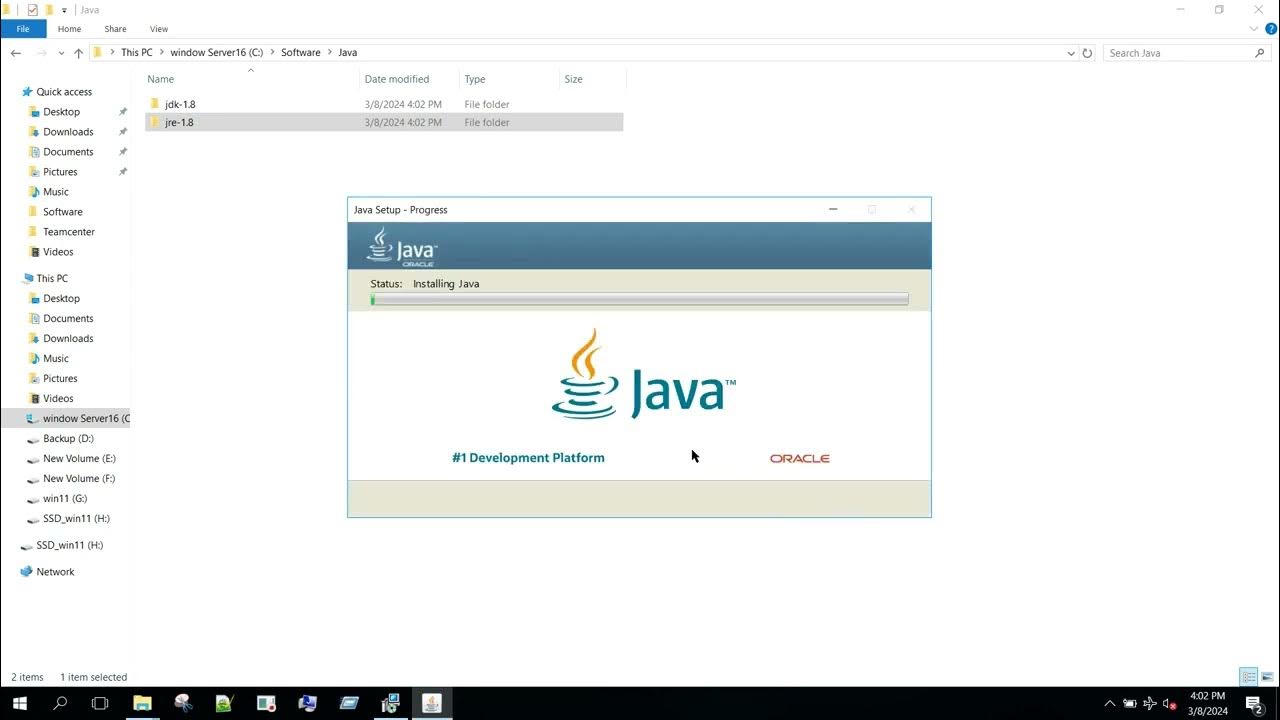Click Software breadcrumb in address bar
This screenshot has width=1280, height=720.
301,53
